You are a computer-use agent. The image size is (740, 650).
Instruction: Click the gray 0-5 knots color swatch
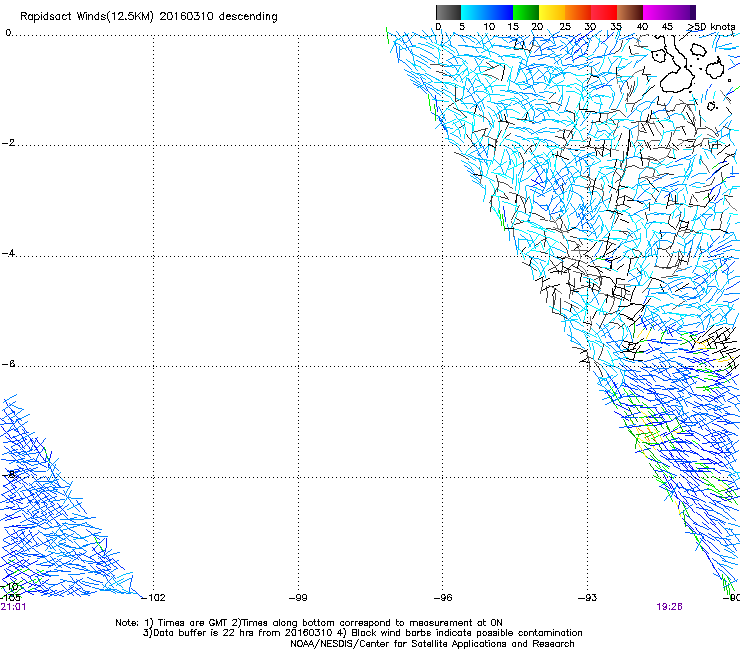[448, 12]
